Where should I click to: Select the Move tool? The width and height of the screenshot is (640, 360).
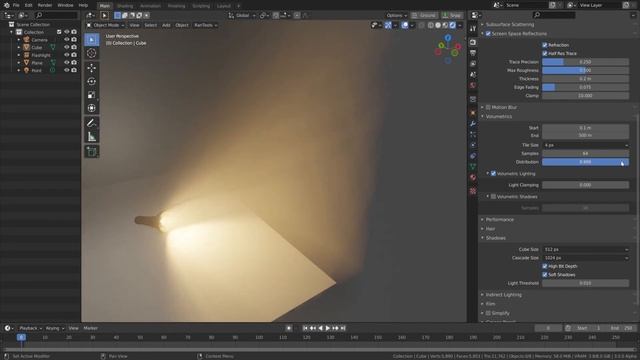pos(92,68)
